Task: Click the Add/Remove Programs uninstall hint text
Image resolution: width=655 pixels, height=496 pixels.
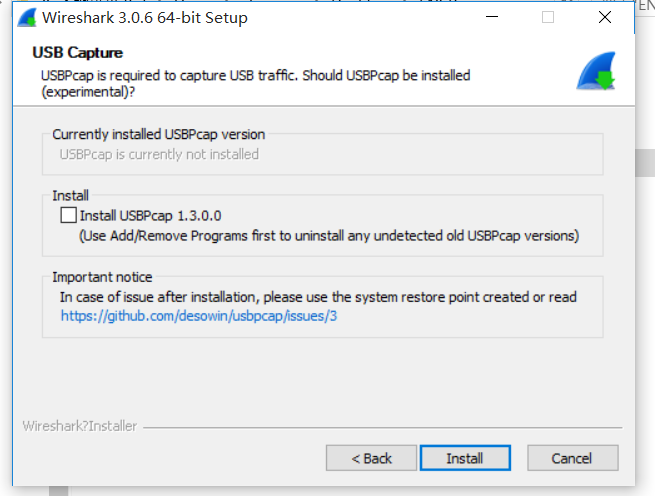Action: click(328, 236)
